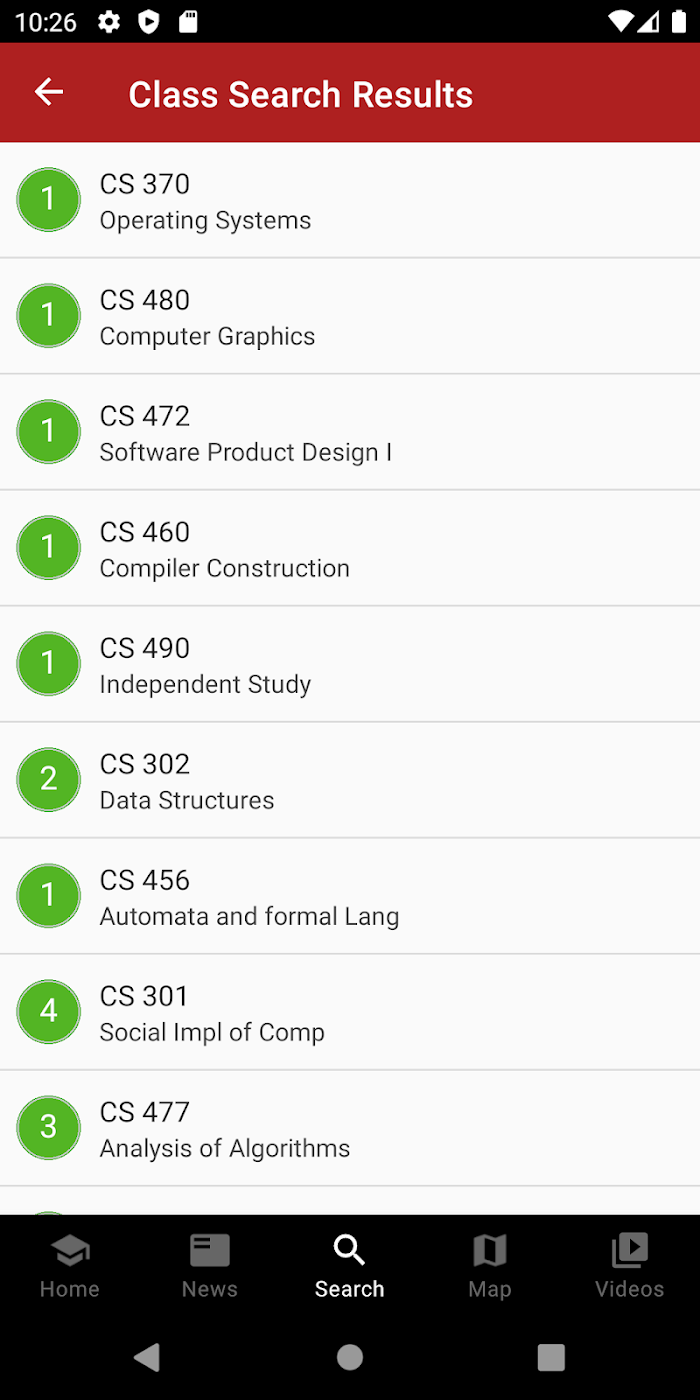Screen dimensions: 700x1400
Task: Tap Android home circle button
Action: [x=350, y=1356]
